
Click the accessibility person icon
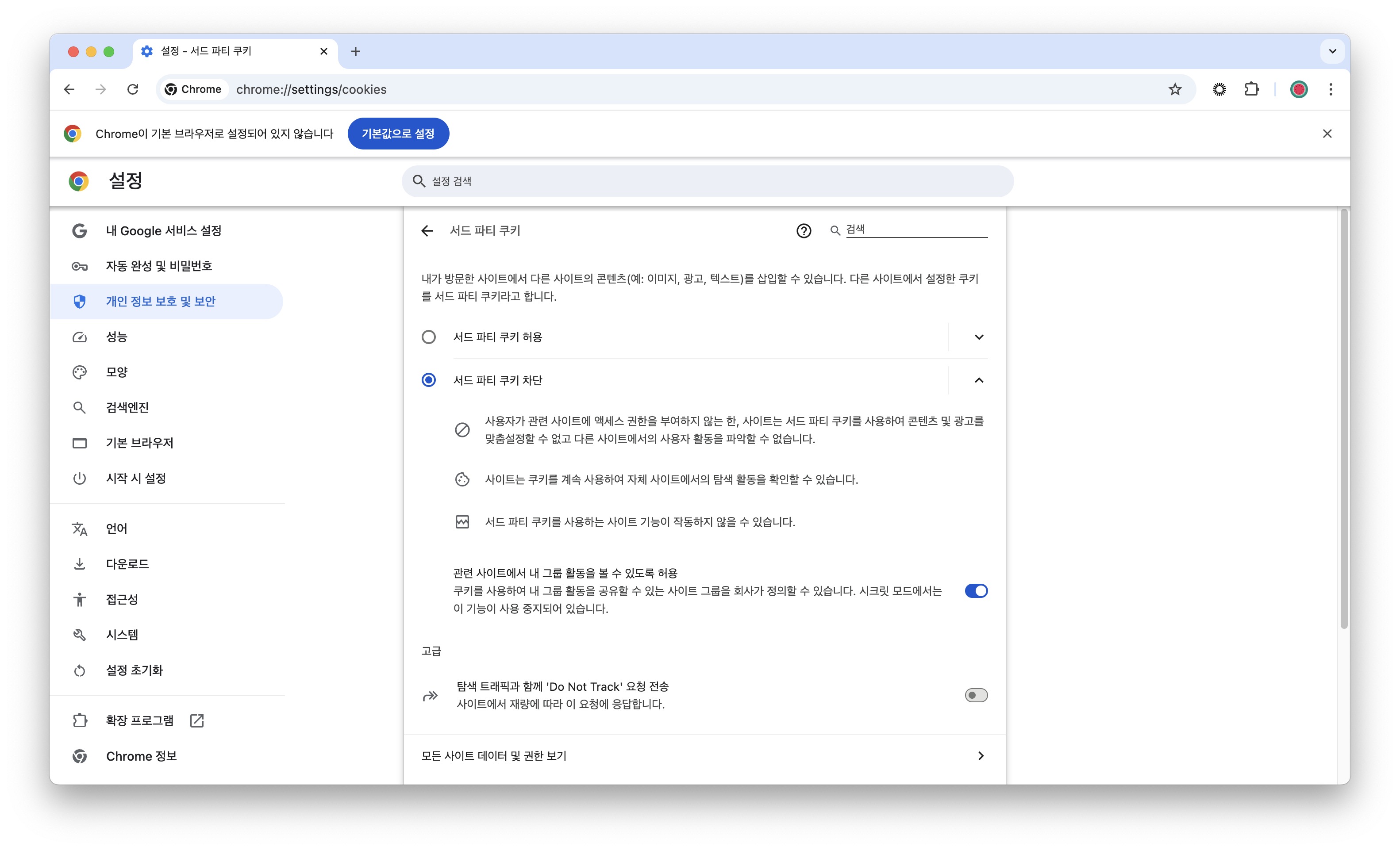pyautogui.click(x=80, y=600)
